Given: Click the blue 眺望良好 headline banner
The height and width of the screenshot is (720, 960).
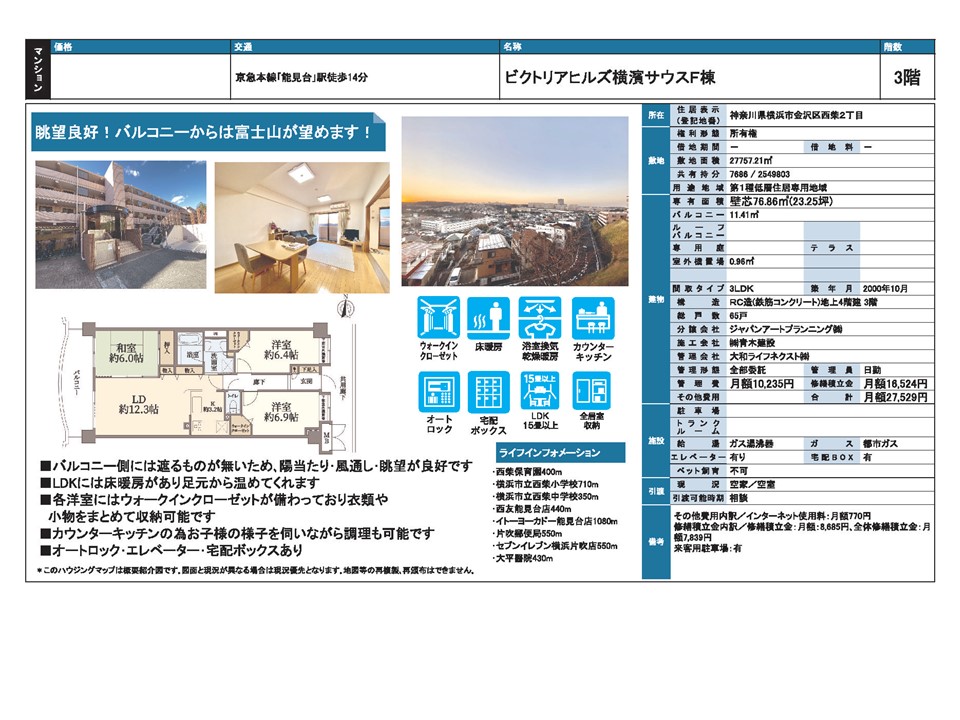Looking at the screenshot, I should click(x=205, y=131).
